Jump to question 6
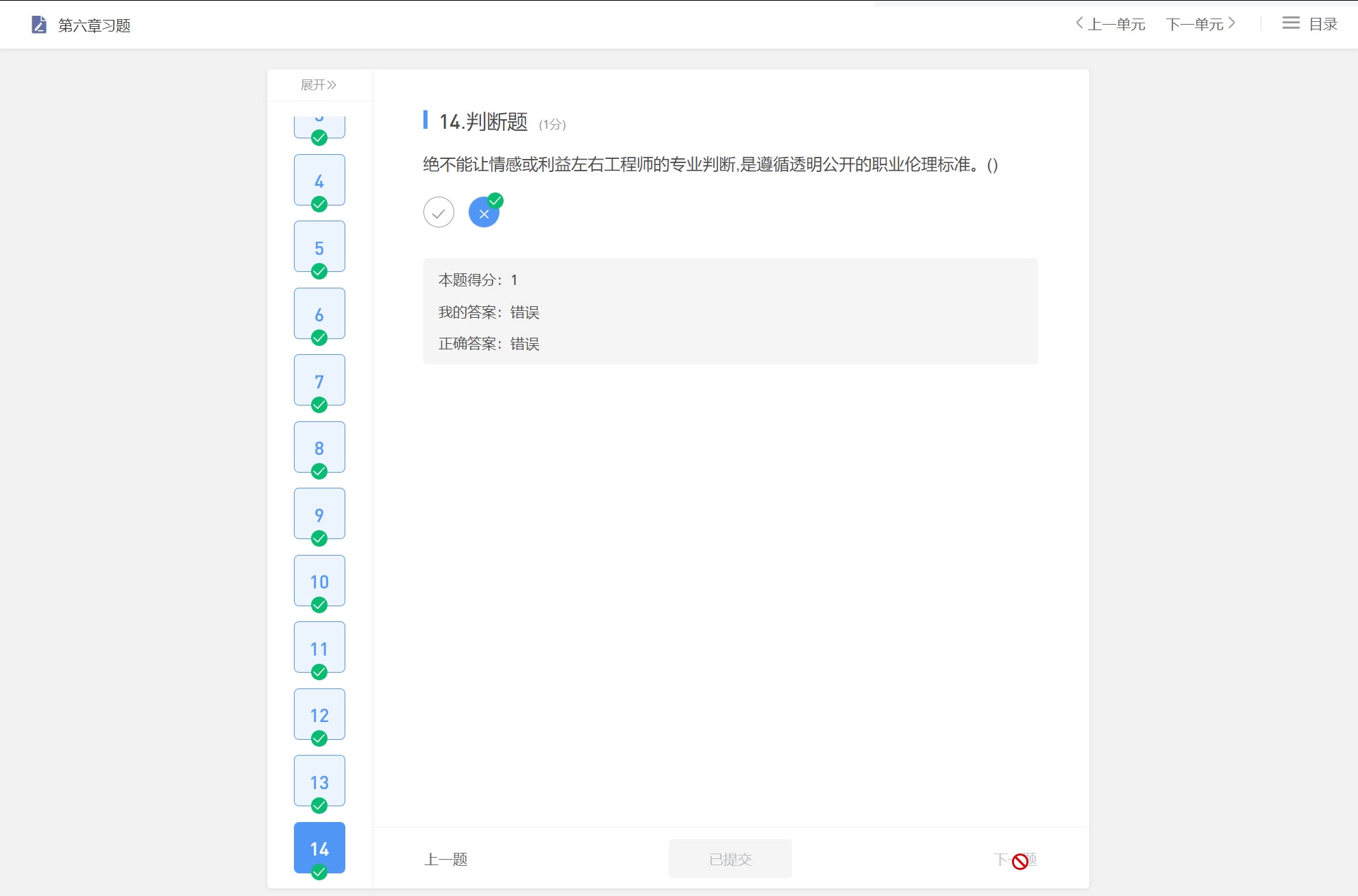Viewport: 1358px width, 896px height. pyautogui.click(x=319, y=314)
